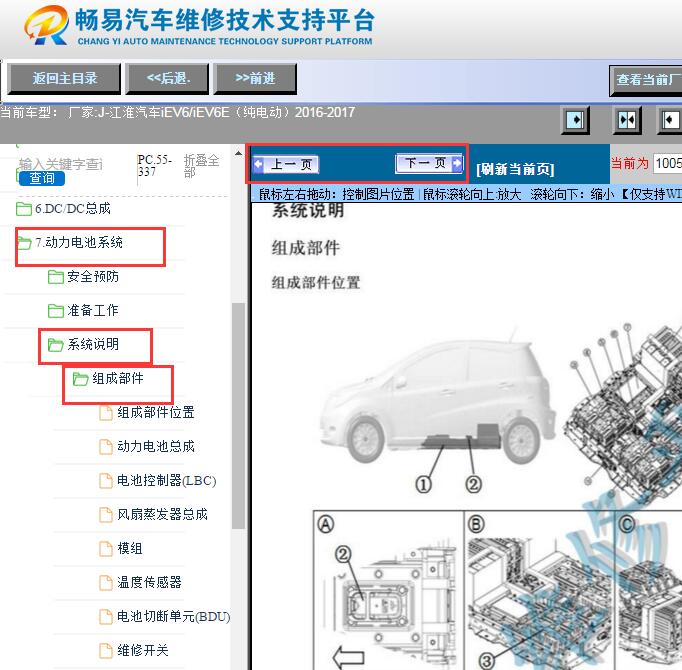This screenshot has height=670, width=682.
Task: Click the PC.55-337 text in tree header
Action: point(155,166)
